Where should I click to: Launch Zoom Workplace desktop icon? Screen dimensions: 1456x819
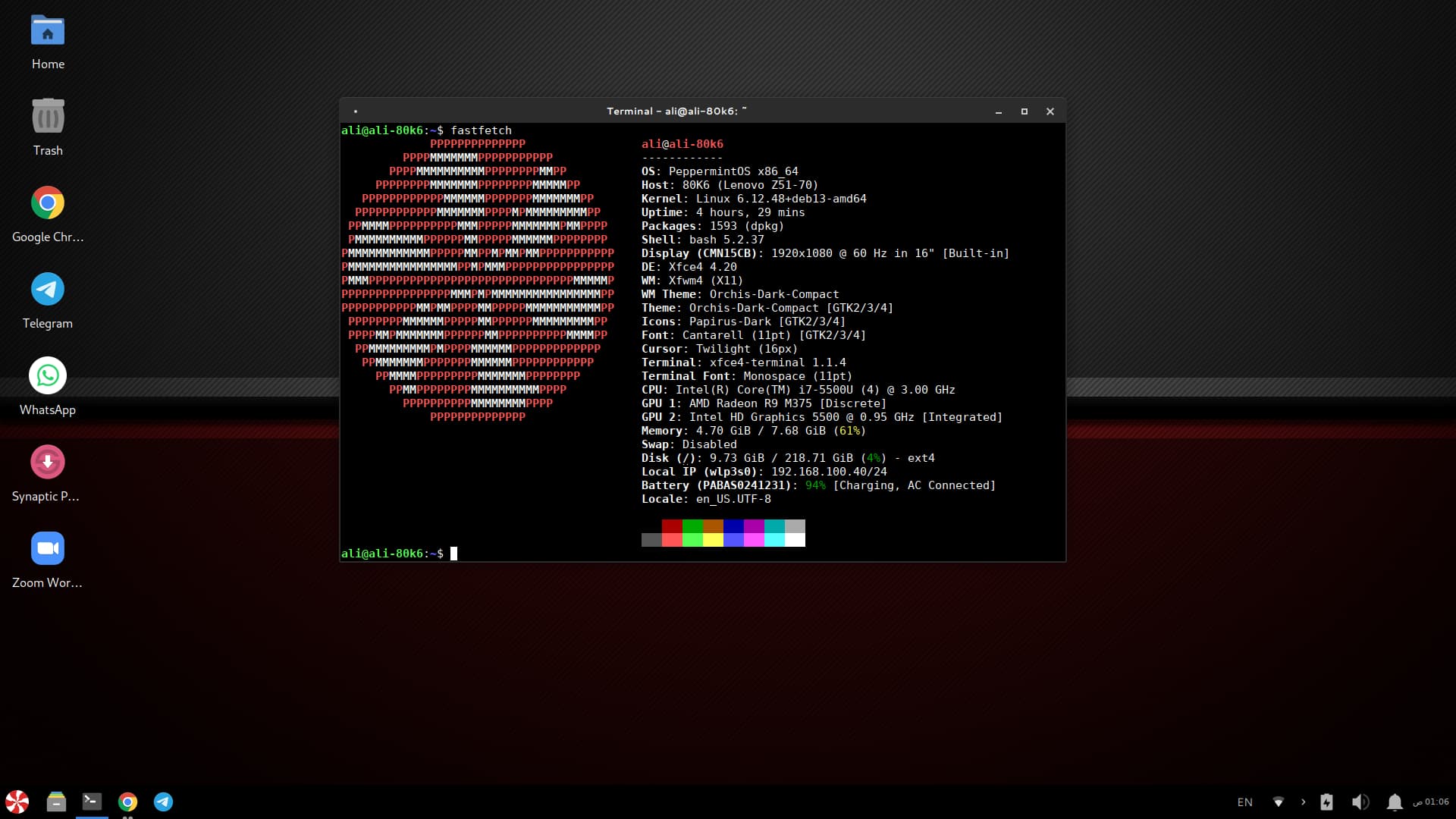click(x=48, y=549)
